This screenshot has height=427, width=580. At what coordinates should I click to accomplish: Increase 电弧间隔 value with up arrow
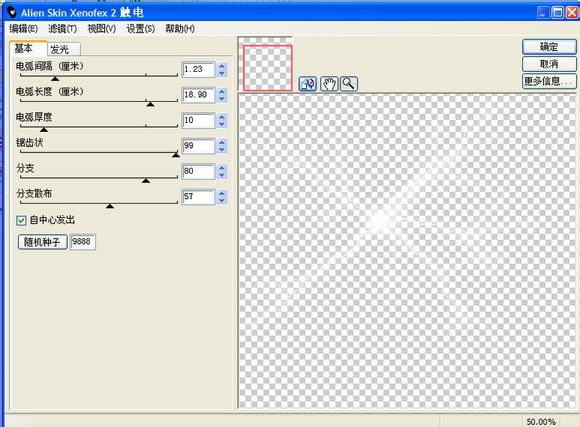222,66
